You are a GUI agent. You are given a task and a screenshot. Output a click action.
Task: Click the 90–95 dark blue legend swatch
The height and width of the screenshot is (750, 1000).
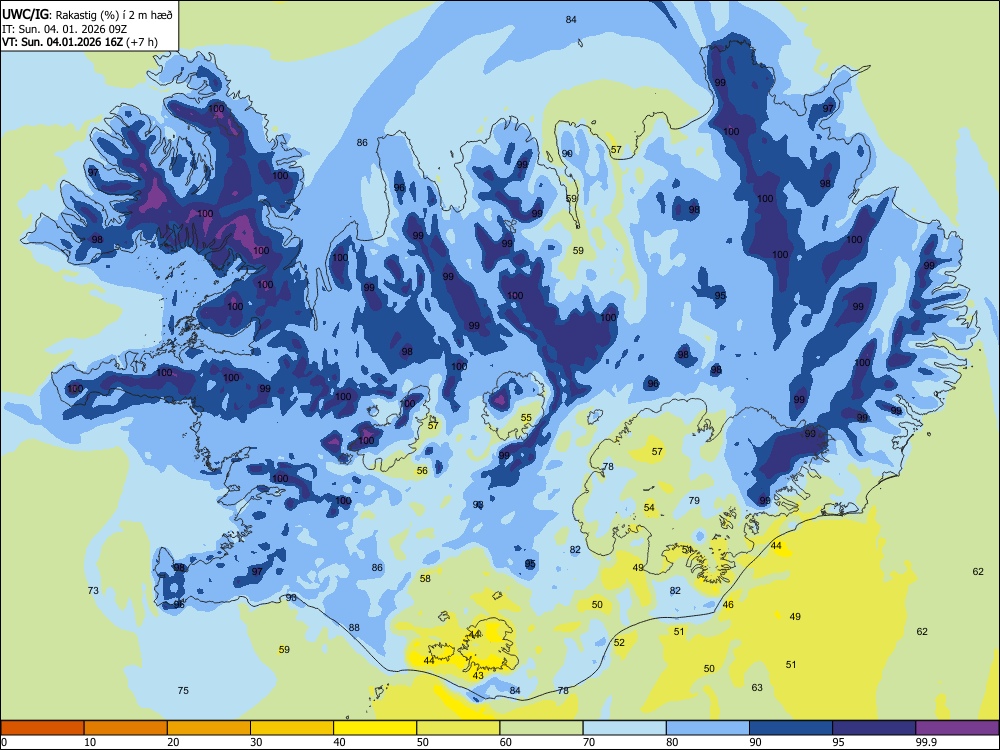point(791,728)
